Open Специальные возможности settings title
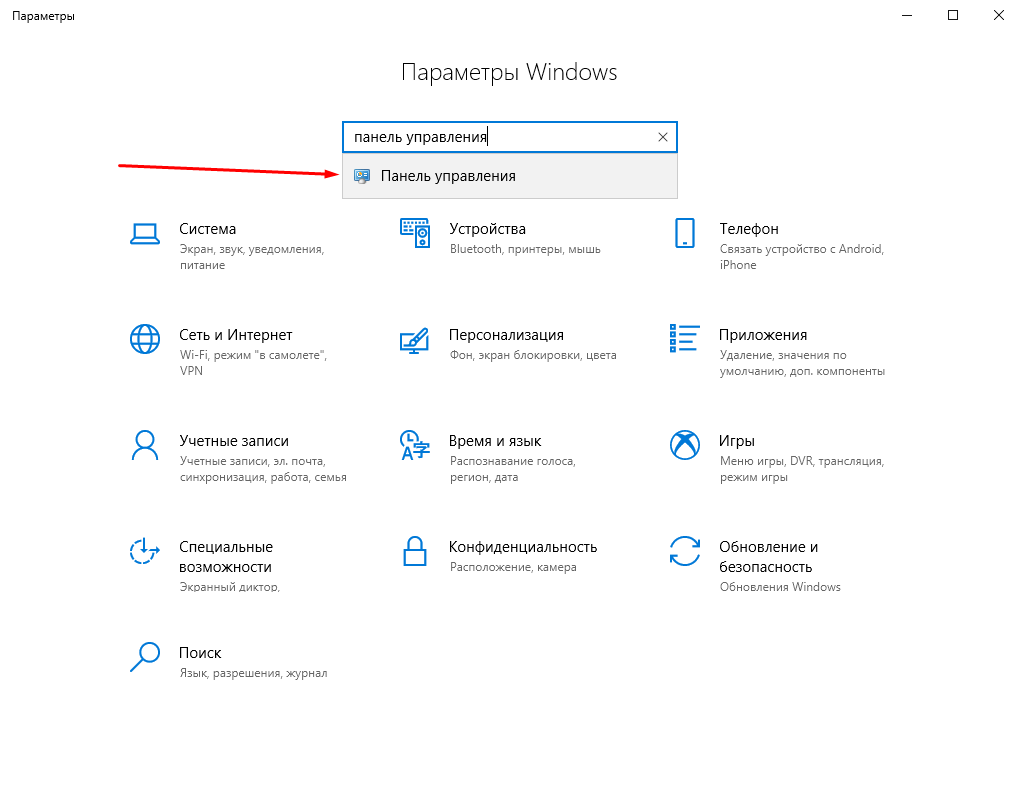 (226, 557)
